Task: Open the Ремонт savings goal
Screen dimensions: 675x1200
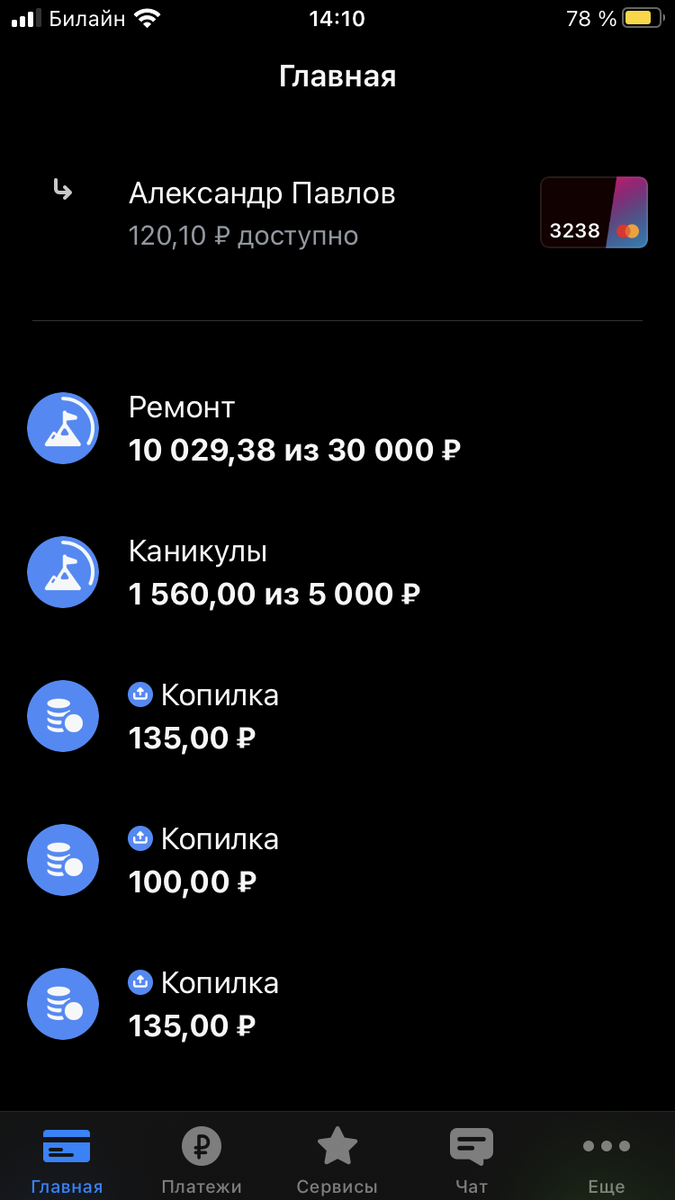Action: [250, 428]
